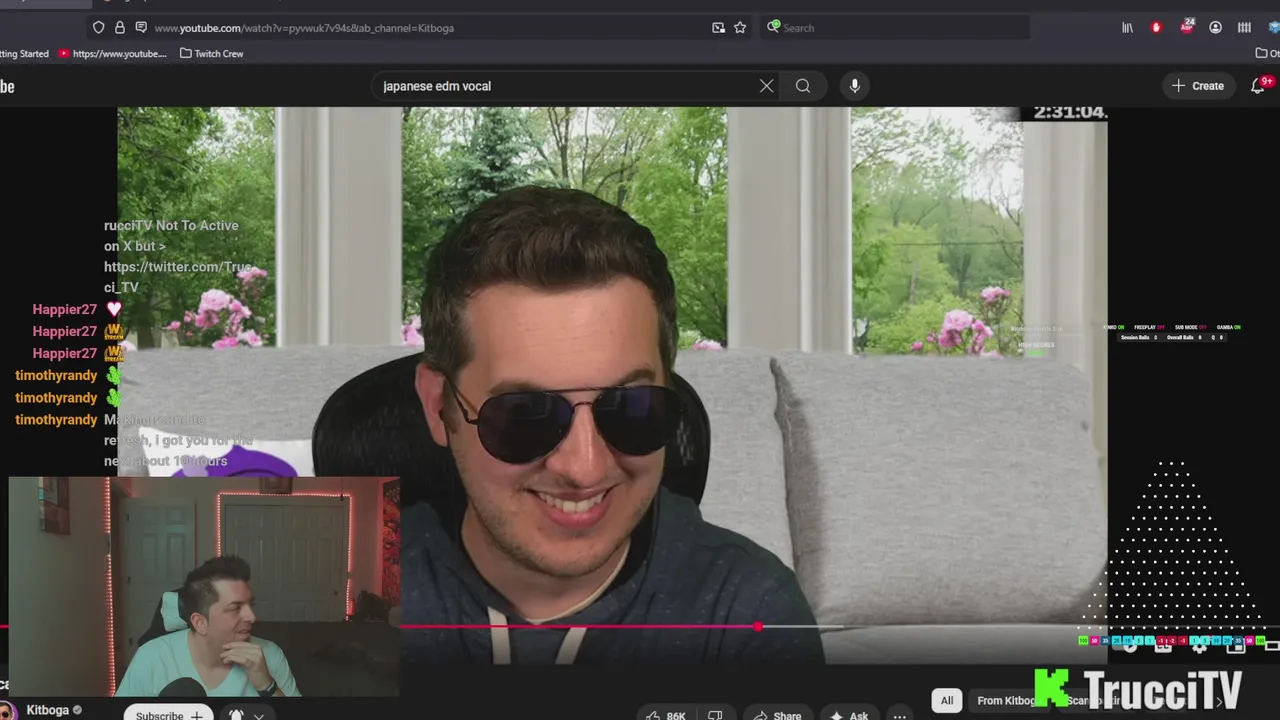
Task: Click the vertical bars extension icon
Action: coord(1244,28)
